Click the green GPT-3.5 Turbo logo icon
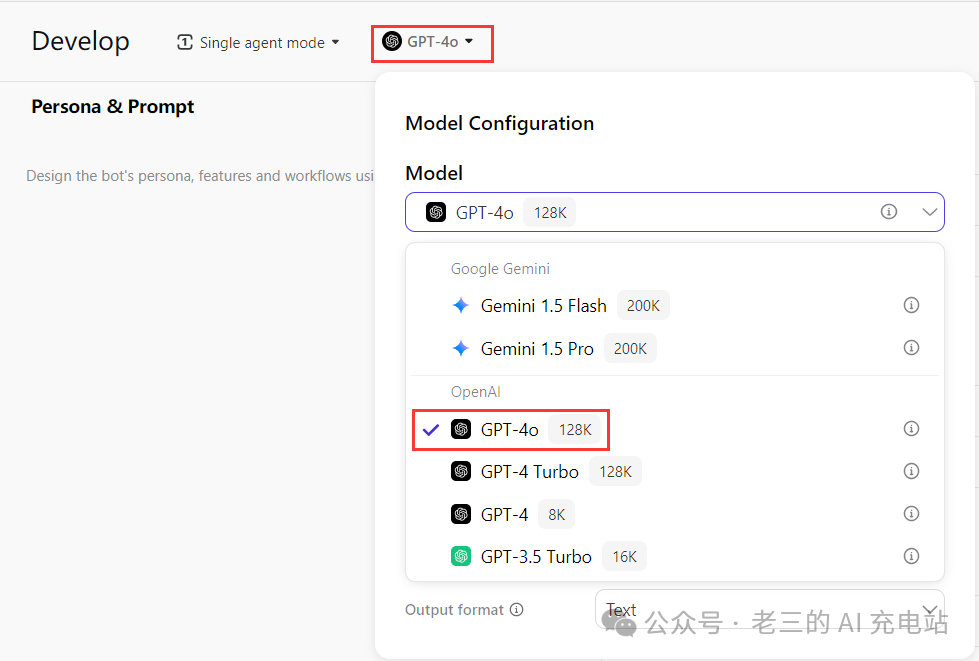The image size is (979, 661). (x=461, y=556)
